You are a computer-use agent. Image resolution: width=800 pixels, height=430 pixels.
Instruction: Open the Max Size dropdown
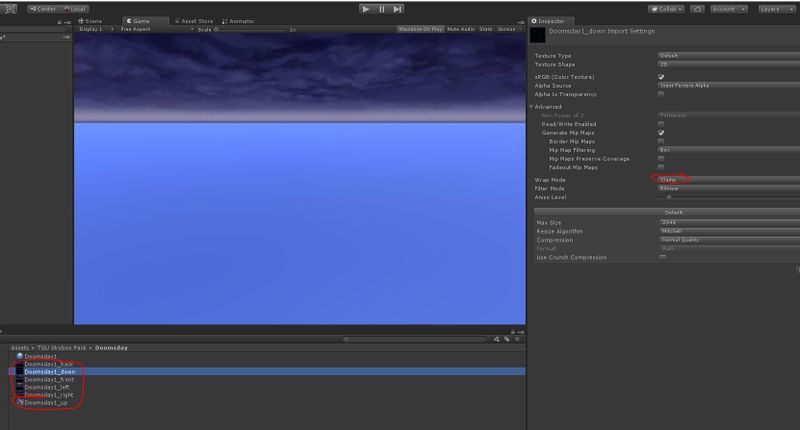click(x=730, y=222)
